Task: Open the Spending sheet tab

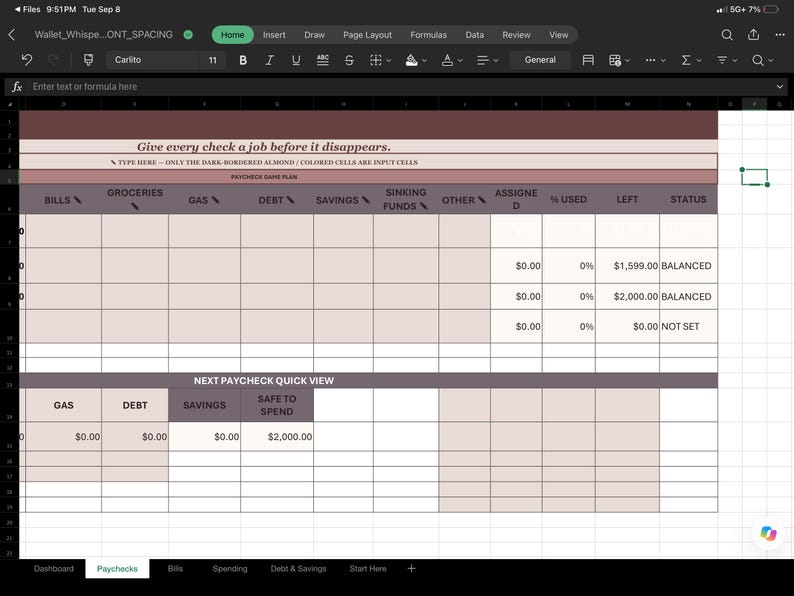Action: 230,568
